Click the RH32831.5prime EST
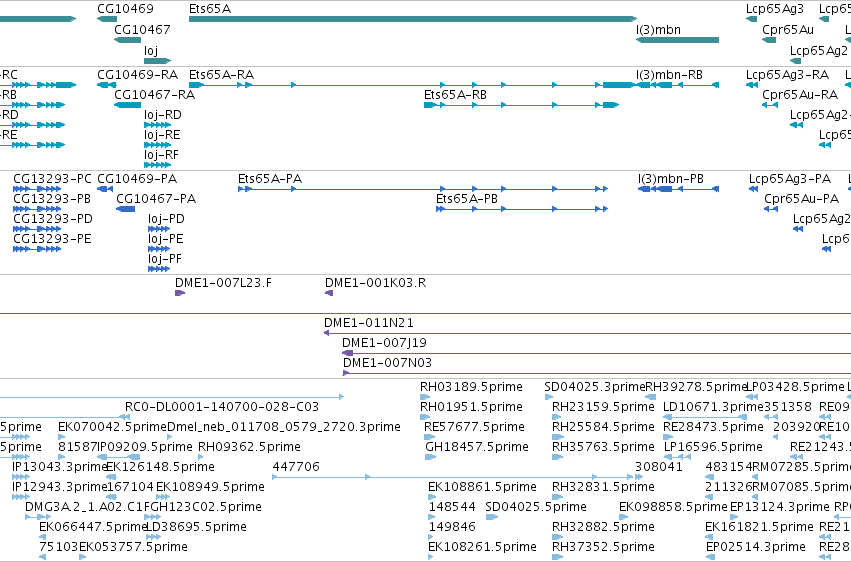Screen dimensions: 851x562 [557, 497]
